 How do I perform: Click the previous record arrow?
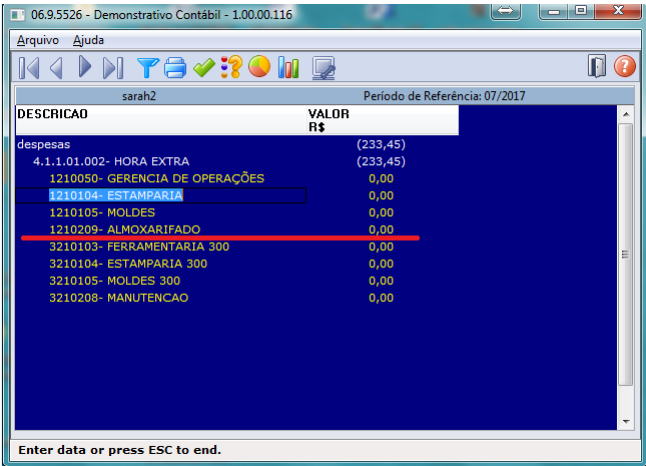pyautogui.click(x=57, y=68)
